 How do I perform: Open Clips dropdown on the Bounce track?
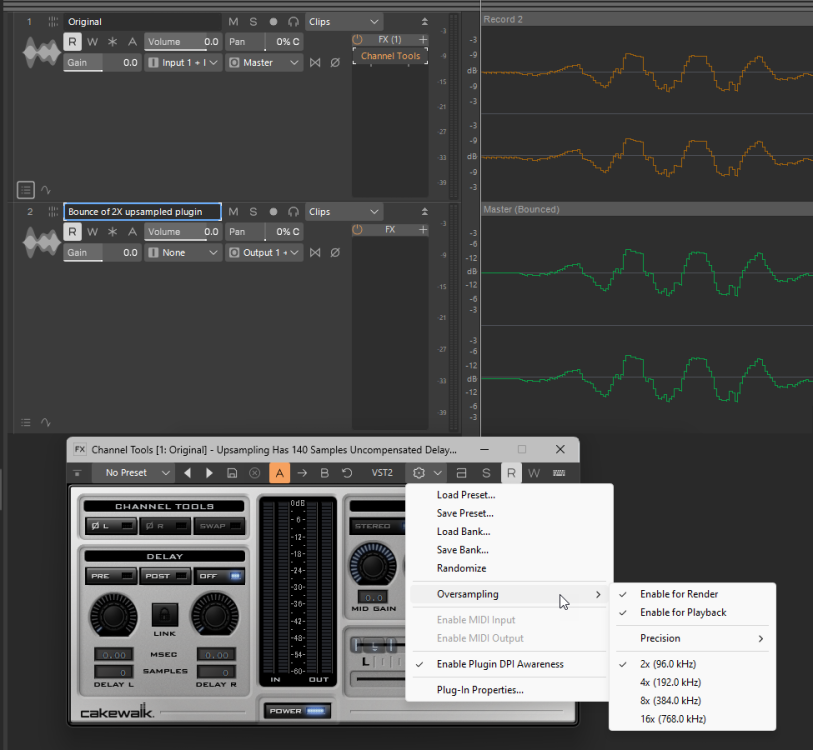(344, 212)
